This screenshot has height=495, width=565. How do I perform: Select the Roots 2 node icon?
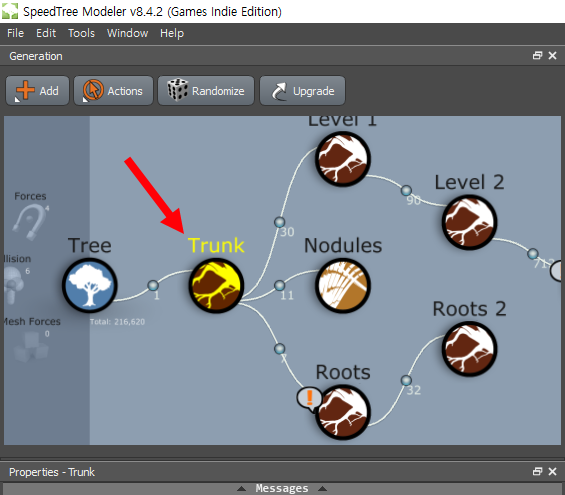(x=470, y=349)
